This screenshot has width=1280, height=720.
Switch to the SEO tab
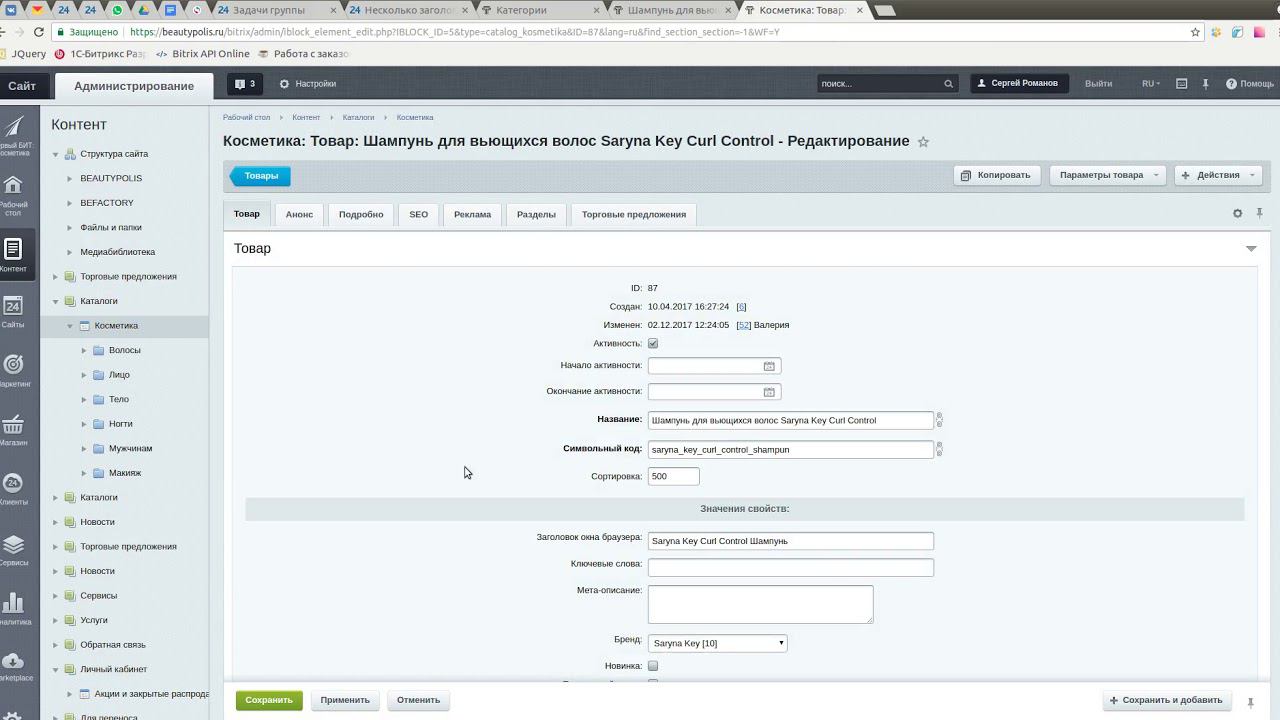coord(418,214)
